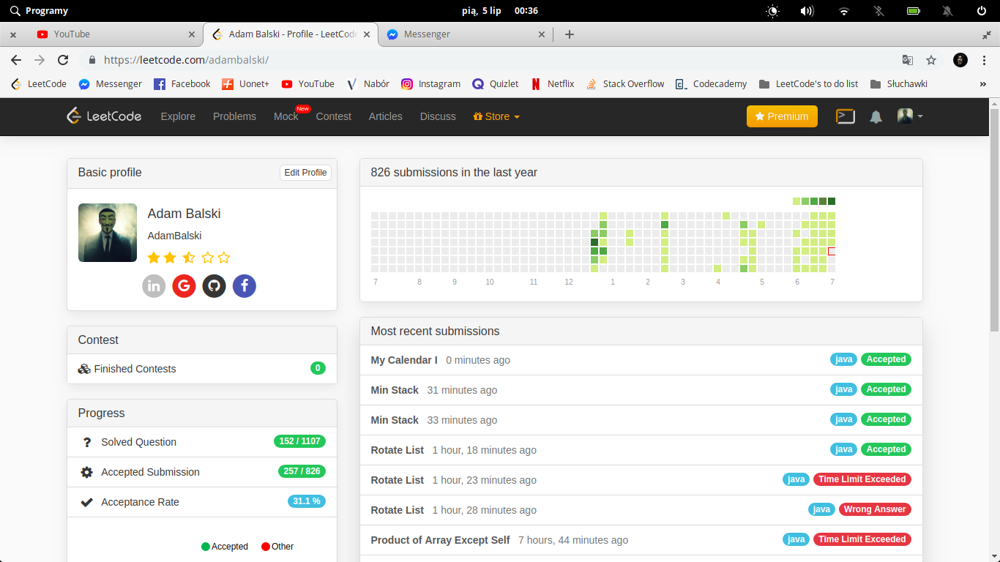The height and width of the screenshot is (562, 1000).
Task: Click the red Google account icon
Action: pos(184,286)
